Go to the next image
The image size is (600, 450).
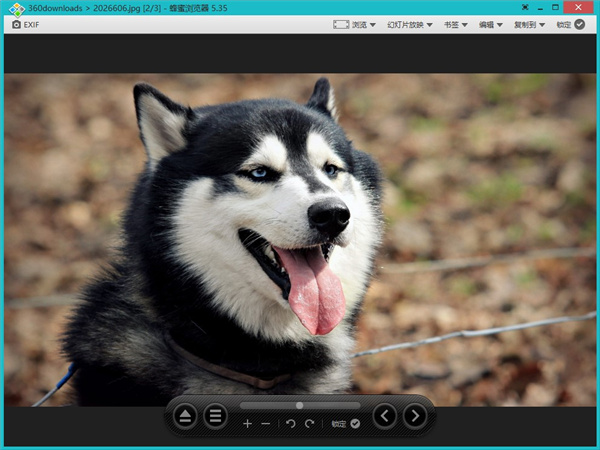414,416
